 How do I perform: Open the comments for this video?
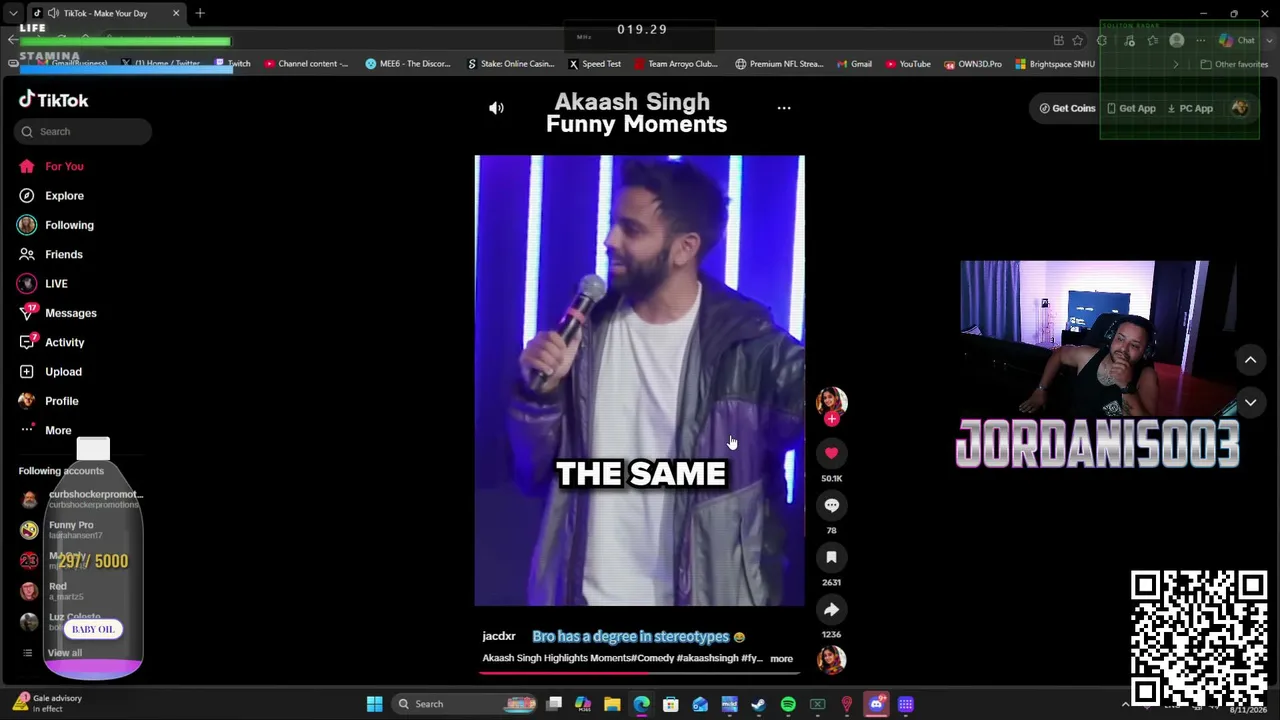[831, 505]
